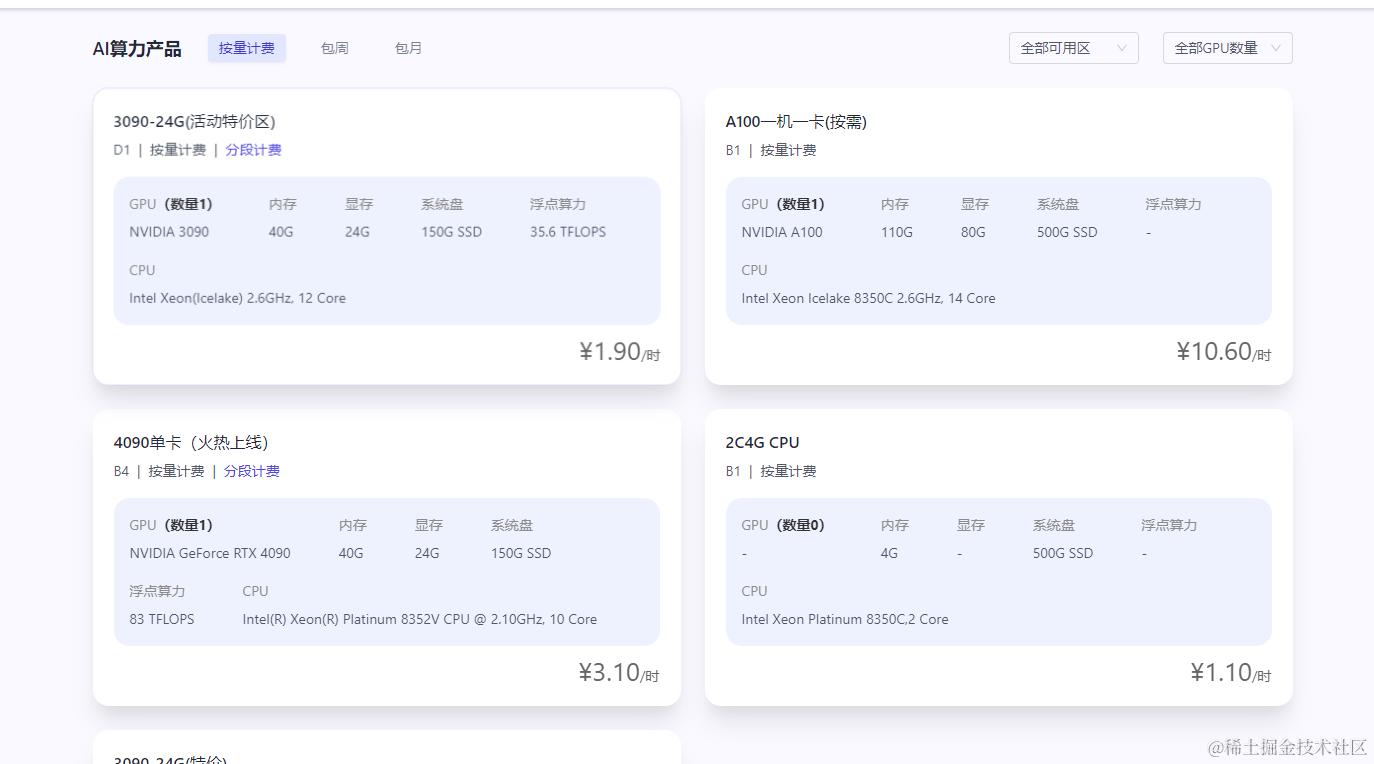The height and width of the screenshot is (764, 1374).
Task: Click the ¥1.90/时 price on 3090 card
Action: [x=619, y=352]
